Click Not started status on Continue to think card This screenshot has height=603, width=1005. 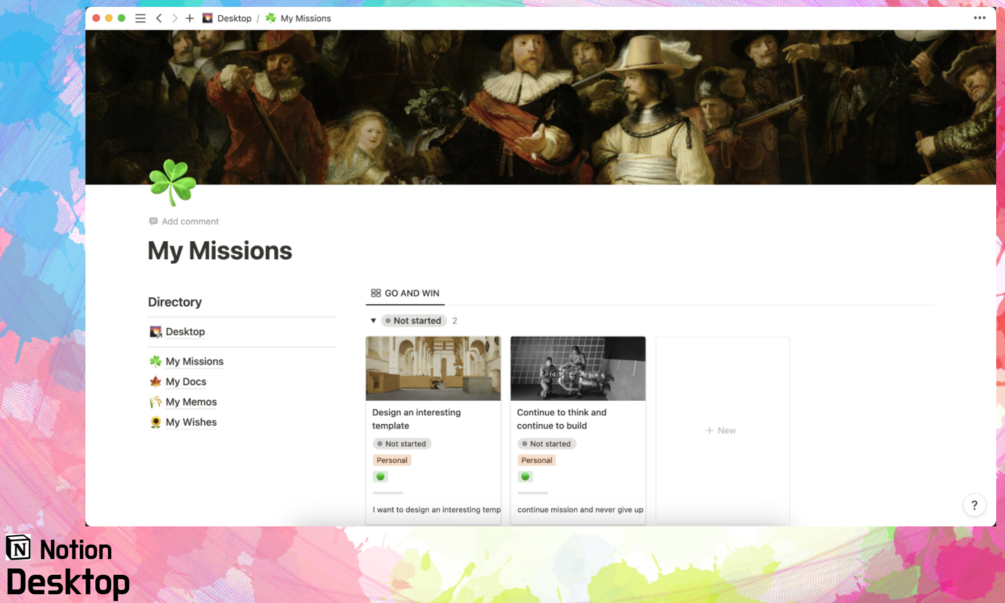[x=547, y=443]
